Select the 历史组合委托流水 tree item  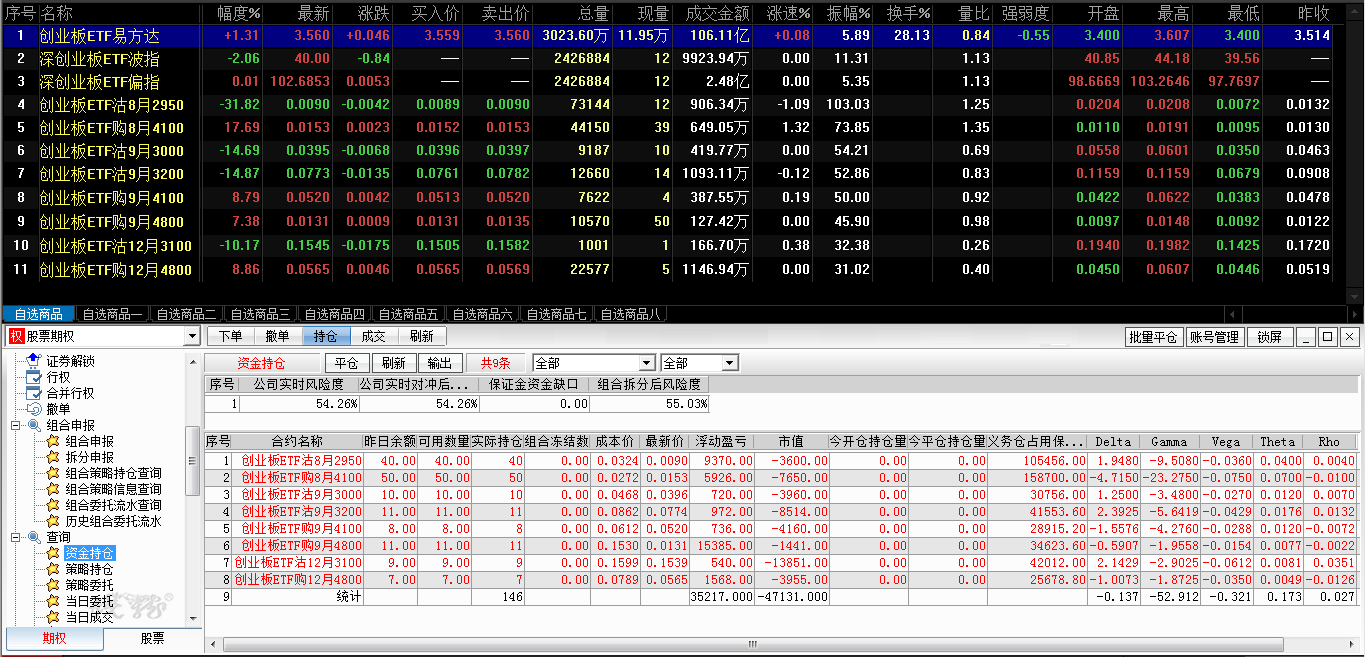[113, 521]
